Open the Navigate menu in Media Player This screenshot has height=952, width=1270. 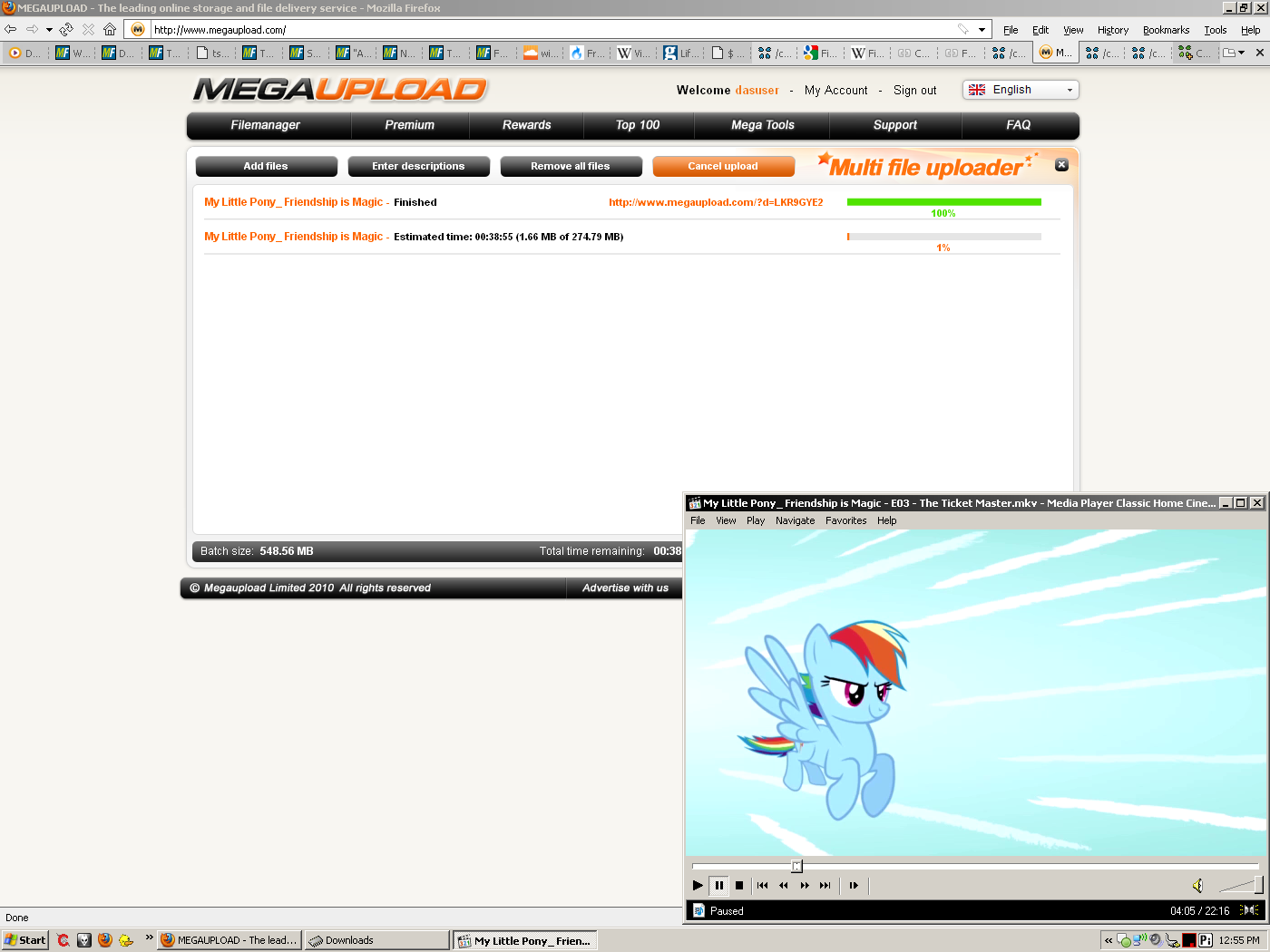point(795,520)
